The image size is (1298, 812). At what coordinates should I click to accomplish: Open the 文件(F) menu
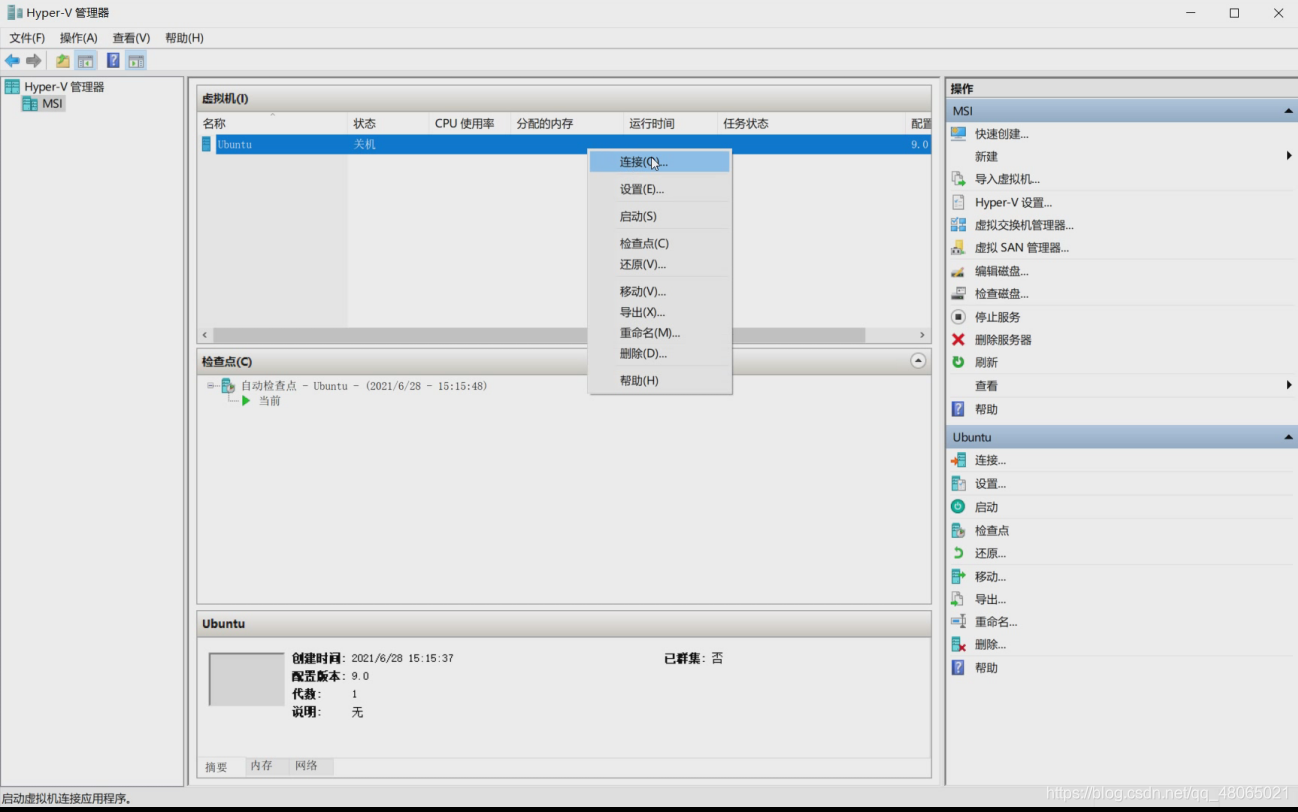(27, 38)
